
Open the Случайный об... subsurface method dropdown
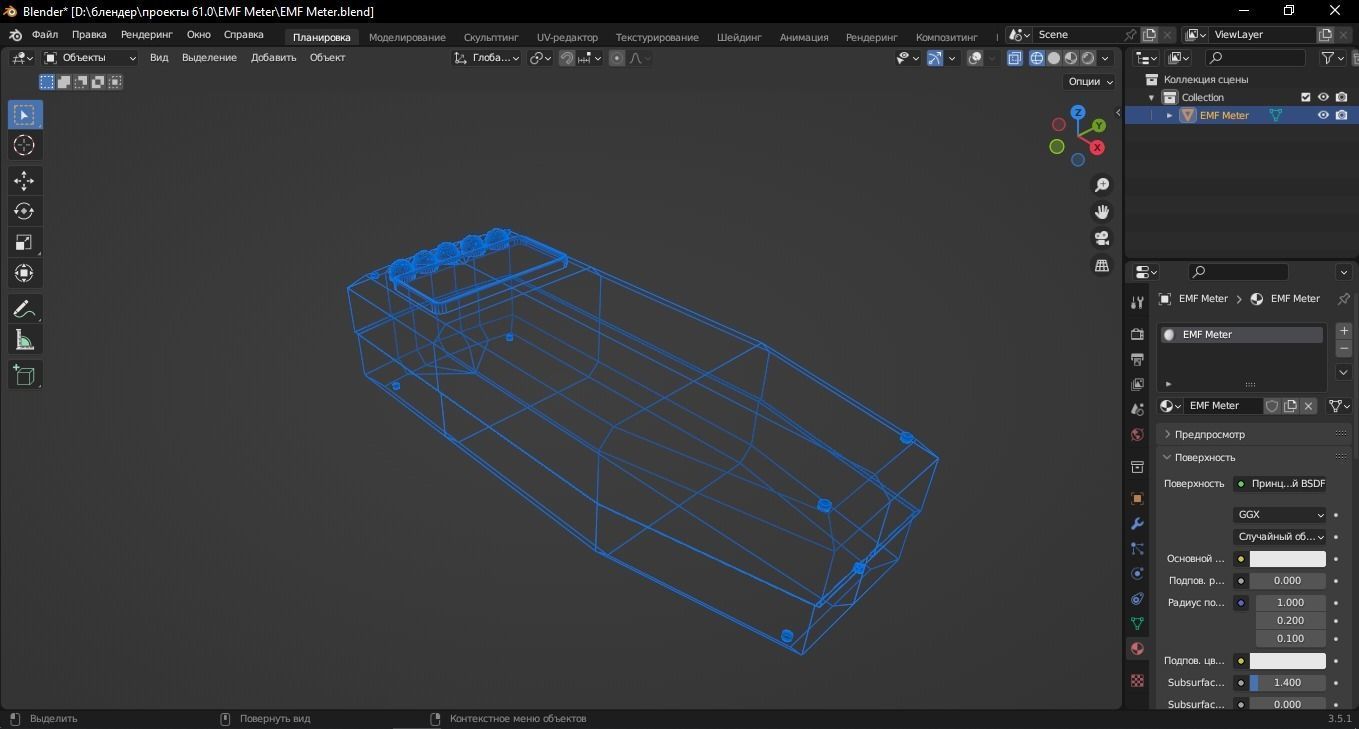click(x=1280, y=537)
